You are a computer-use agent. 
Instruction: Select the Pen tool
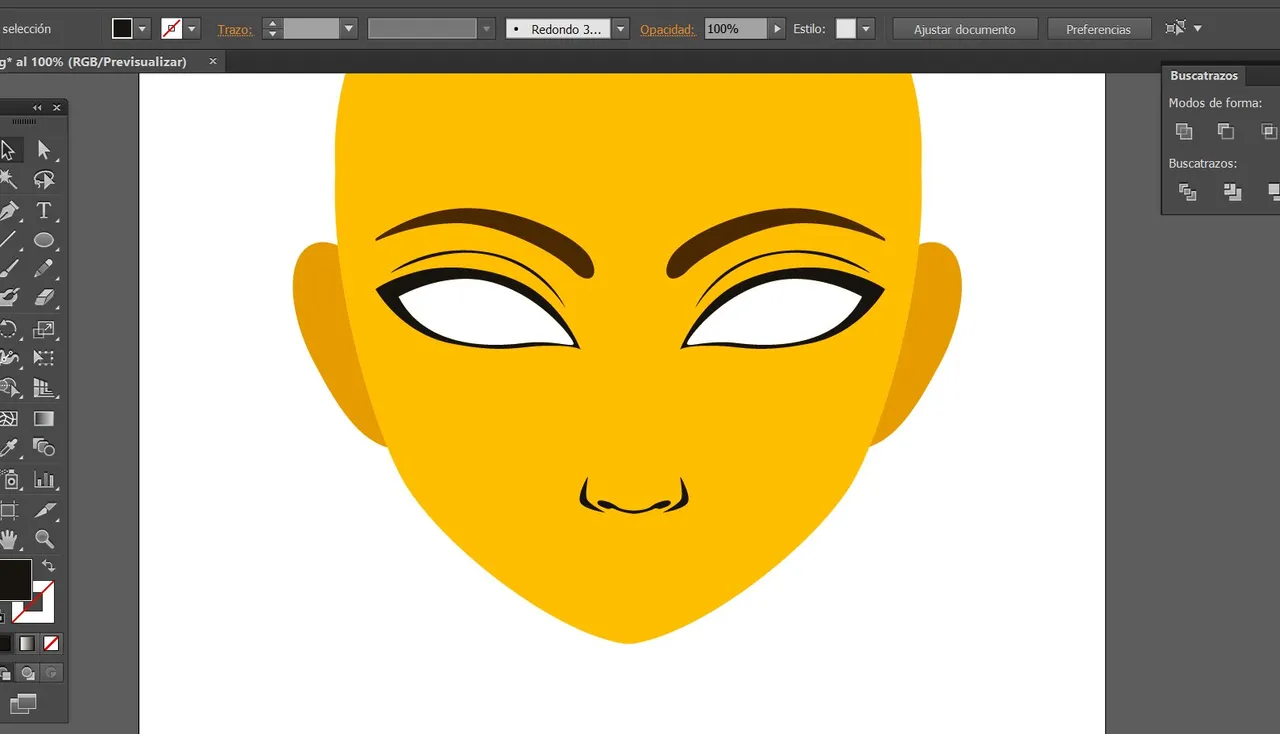pos(8,211)
